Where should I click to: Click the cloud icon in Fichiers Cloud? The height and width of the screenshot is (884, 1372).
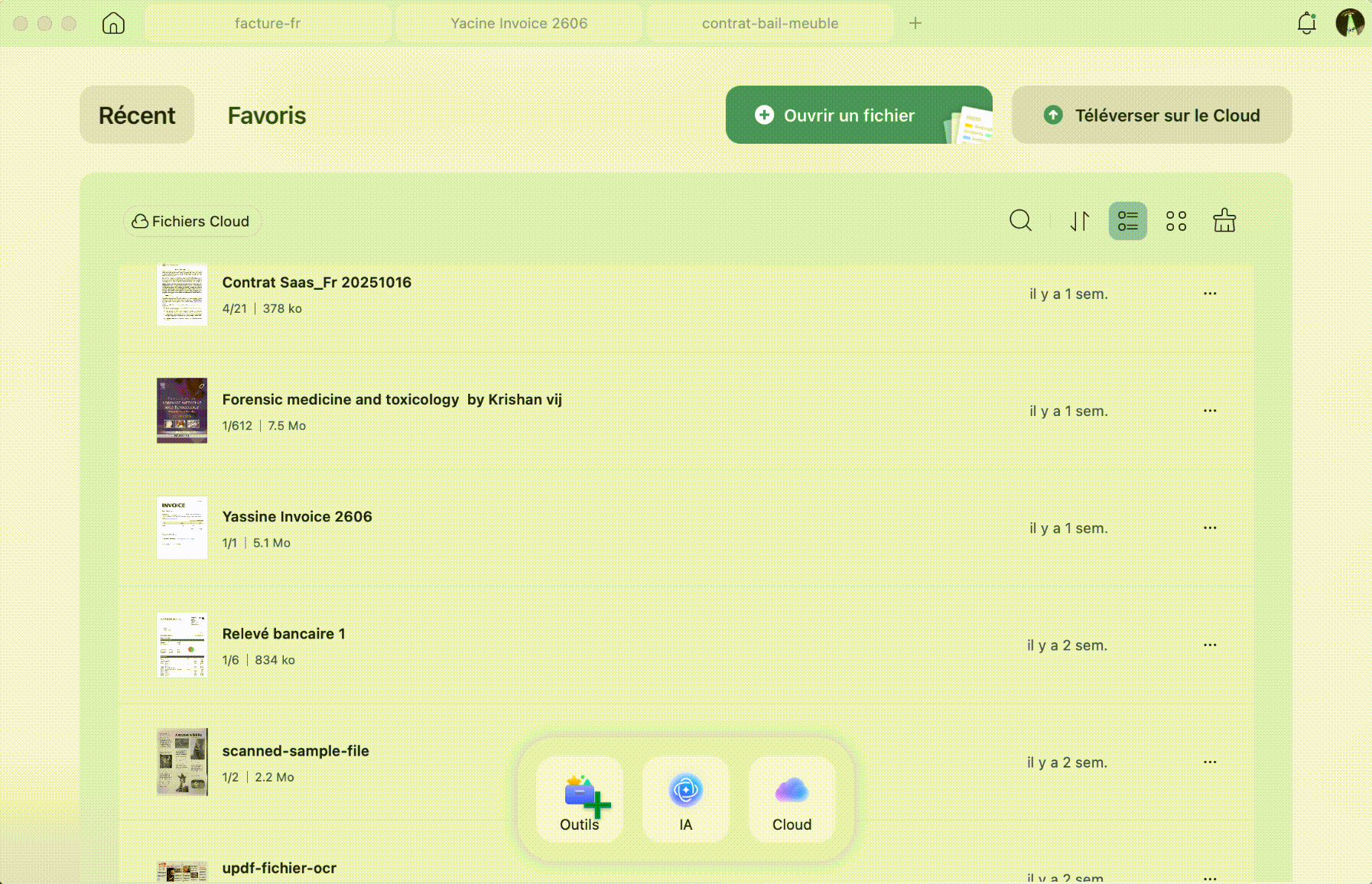(140, 221)
